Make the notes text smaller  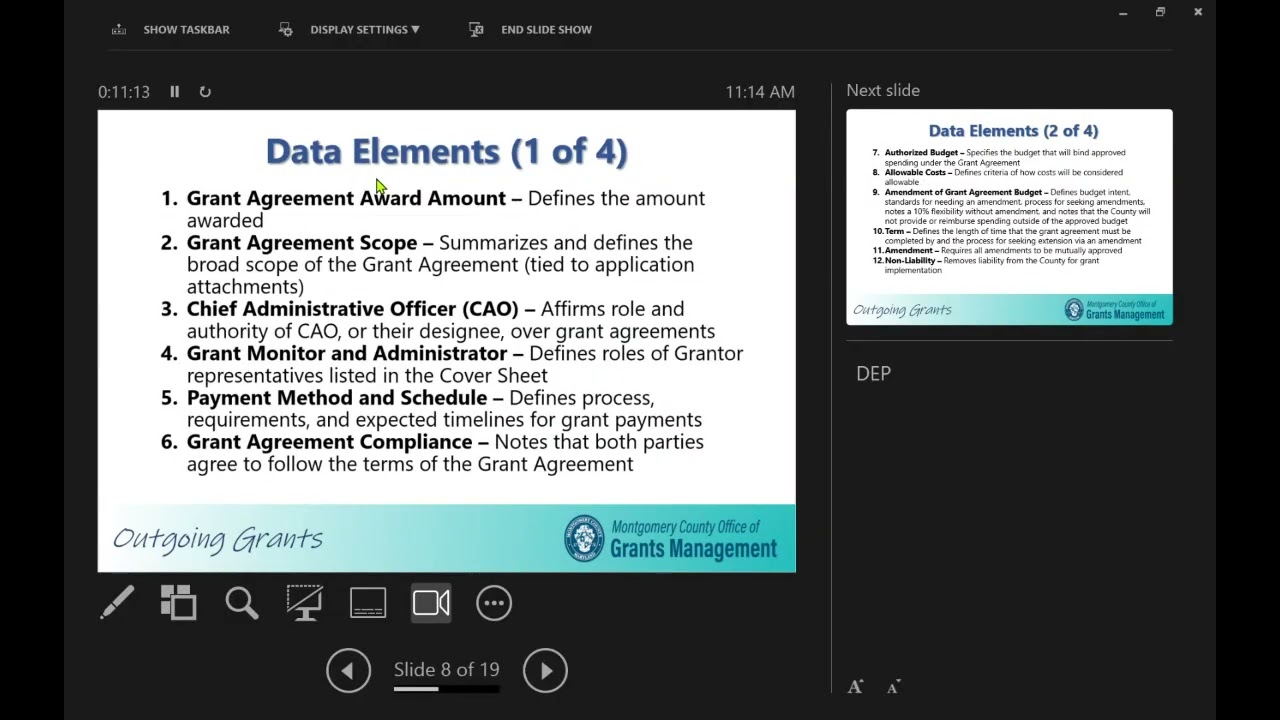click(x=893, y=687)
